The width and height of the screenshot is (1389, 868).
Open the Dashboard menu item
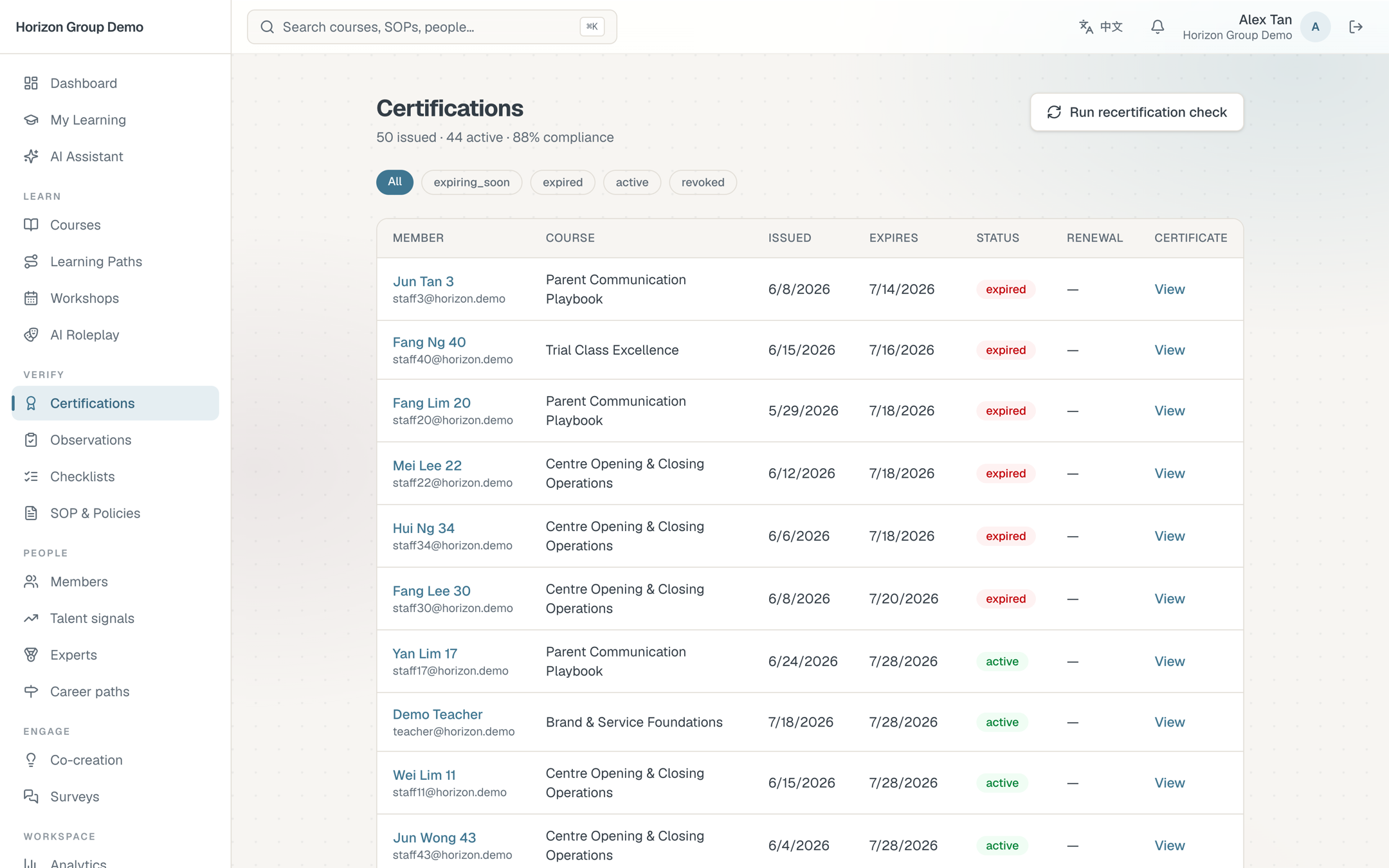point(115,83)
